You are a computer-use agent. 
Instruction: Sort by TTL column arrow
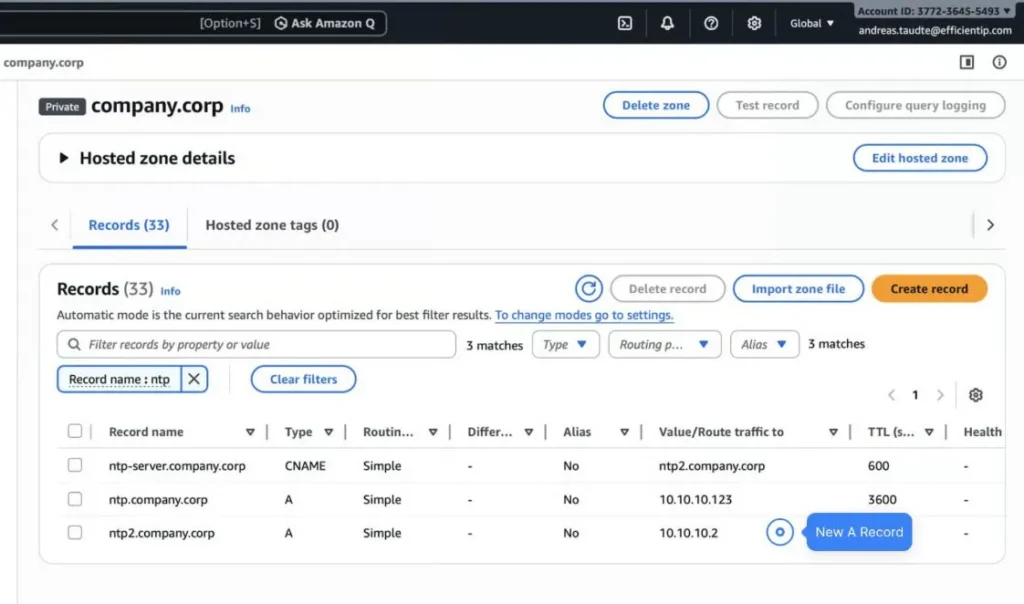pyautogui.click(x=929, y=432)
